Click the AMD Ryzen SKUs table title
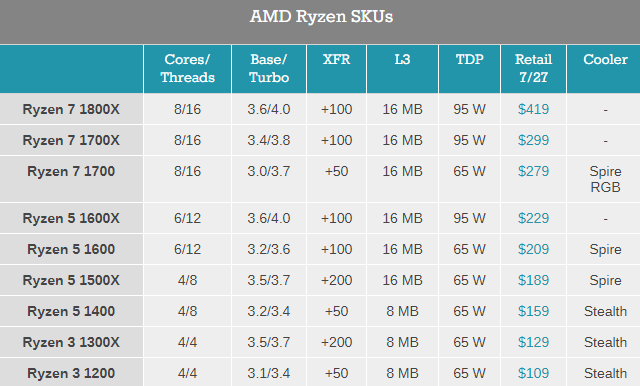 321,17
